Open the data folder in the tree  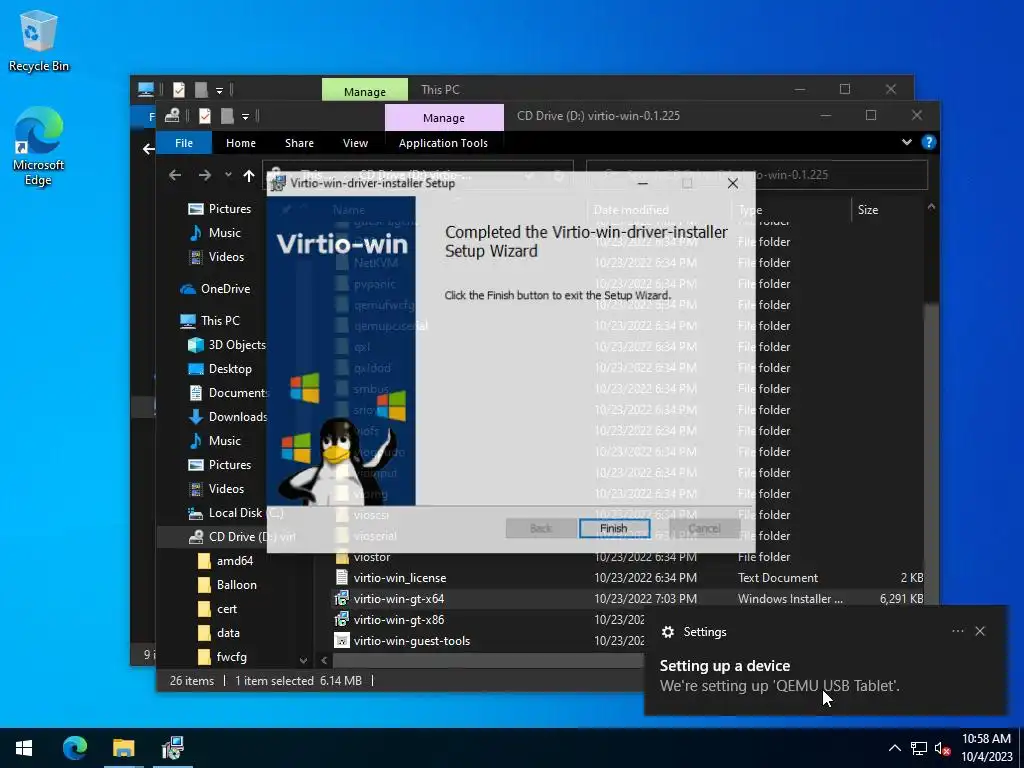click(x=219, y=633)
